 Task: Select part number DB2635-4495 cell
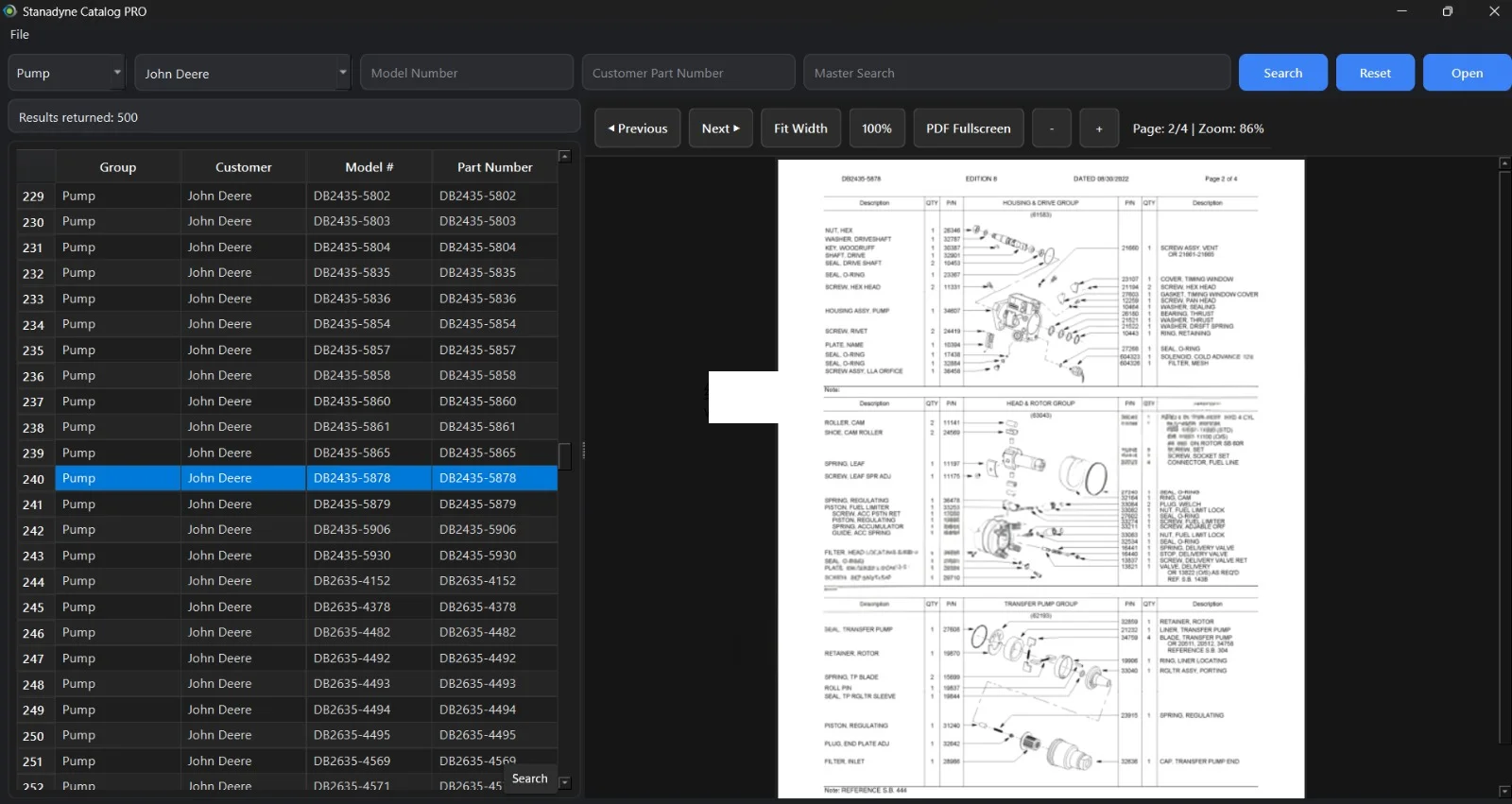coord(495,735)
